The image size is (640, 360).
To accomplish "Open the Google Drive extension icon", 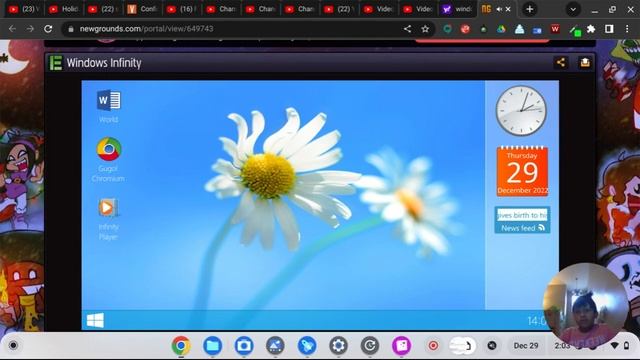I will pyautogui.click(x=501, y=29).
